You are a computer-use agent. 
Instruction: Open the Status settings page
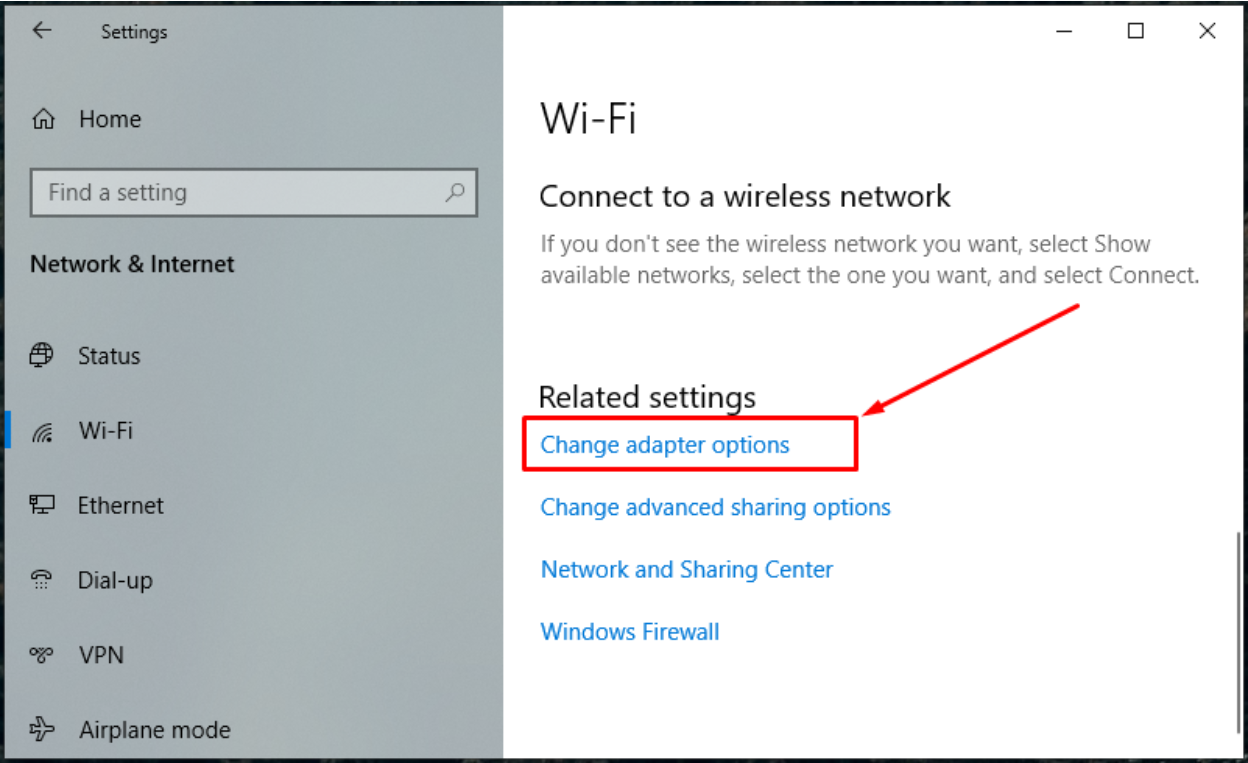click(109, 356)
